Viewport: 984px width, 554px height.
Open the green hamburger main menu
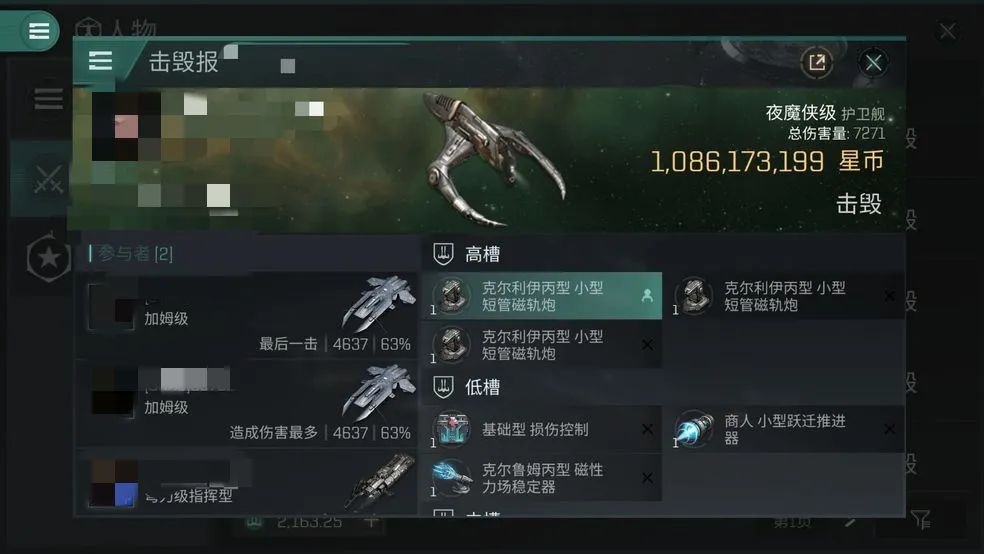pos(38,30)
